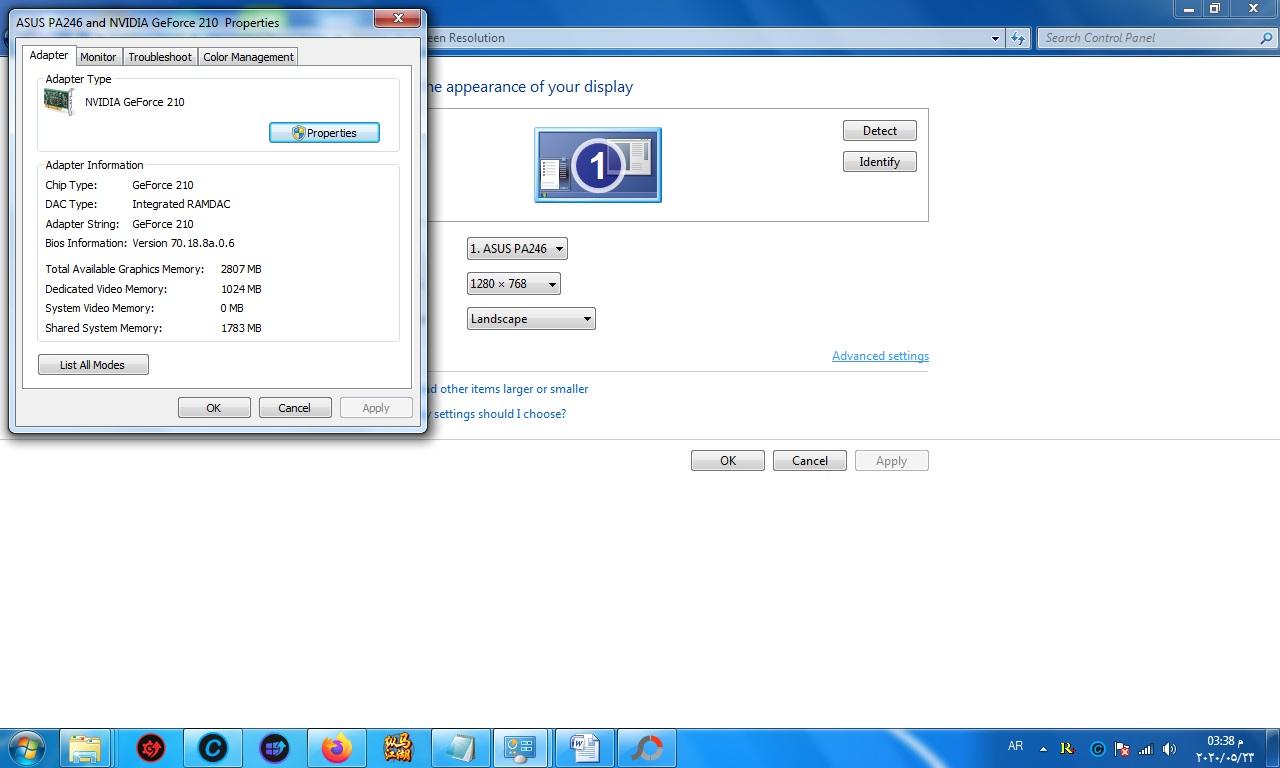
Task: Click the Integrated RAMDAC DAC type text
Action: coord(181,204)
